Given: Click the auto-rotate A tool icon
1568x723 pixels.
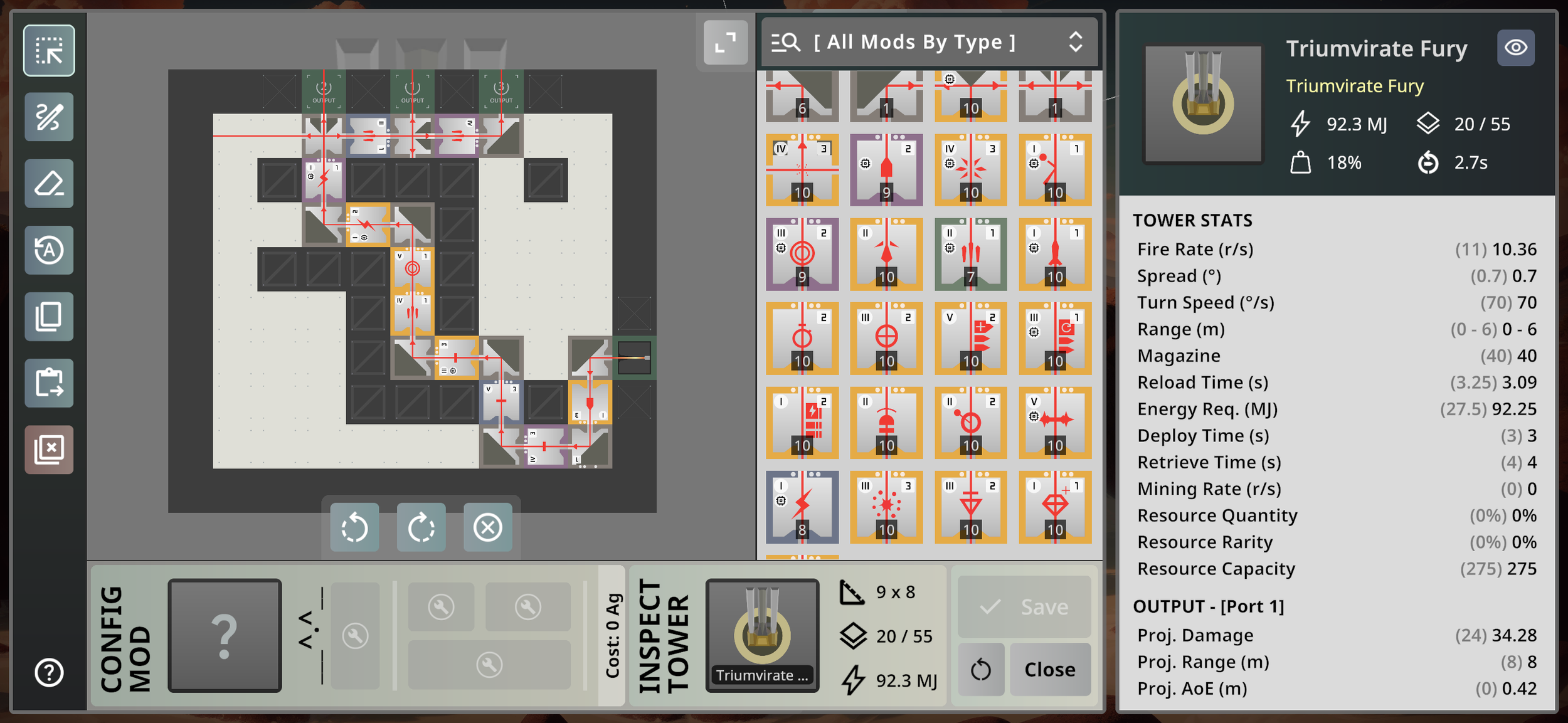Looking at the screenshot, I should (49, 250).
